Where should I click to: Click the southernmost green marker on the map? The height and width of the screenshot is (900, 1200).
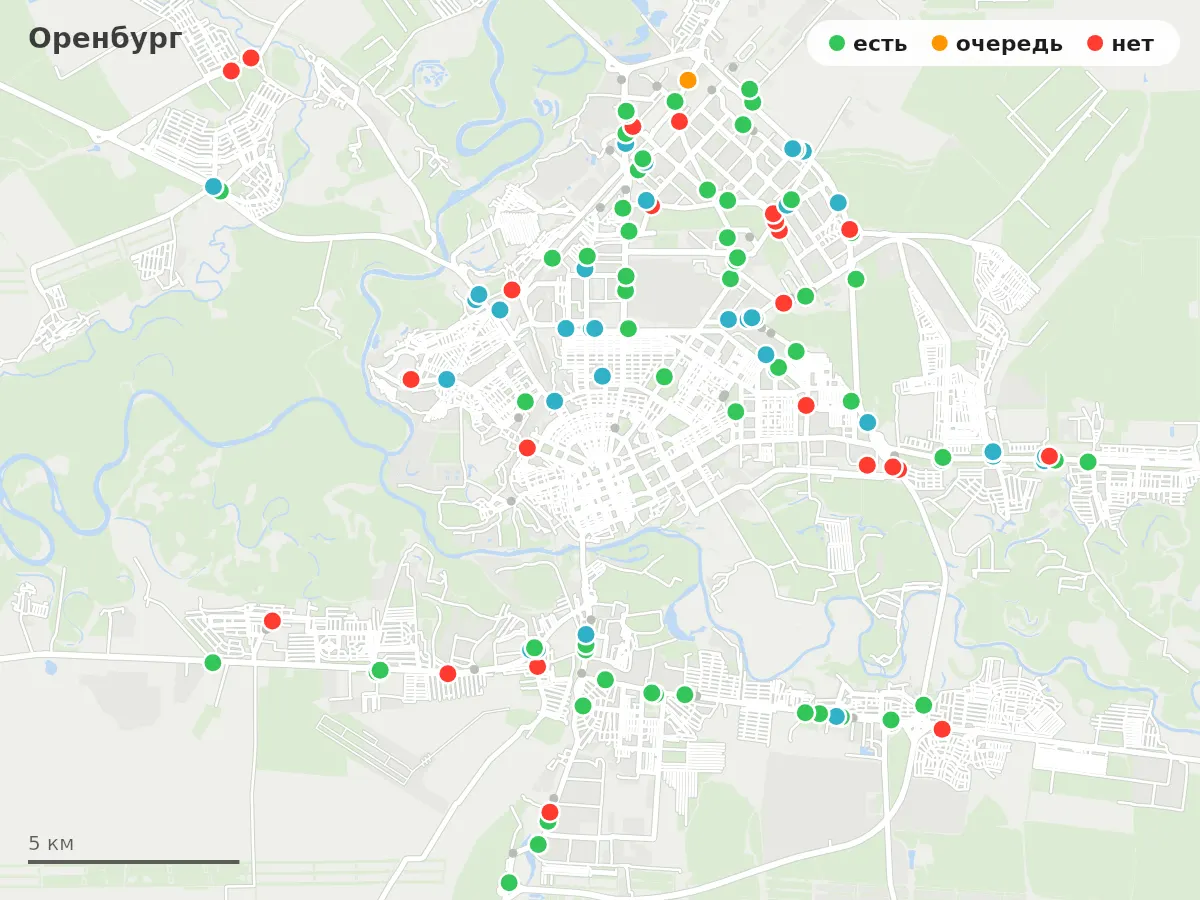tap(509, 882)
